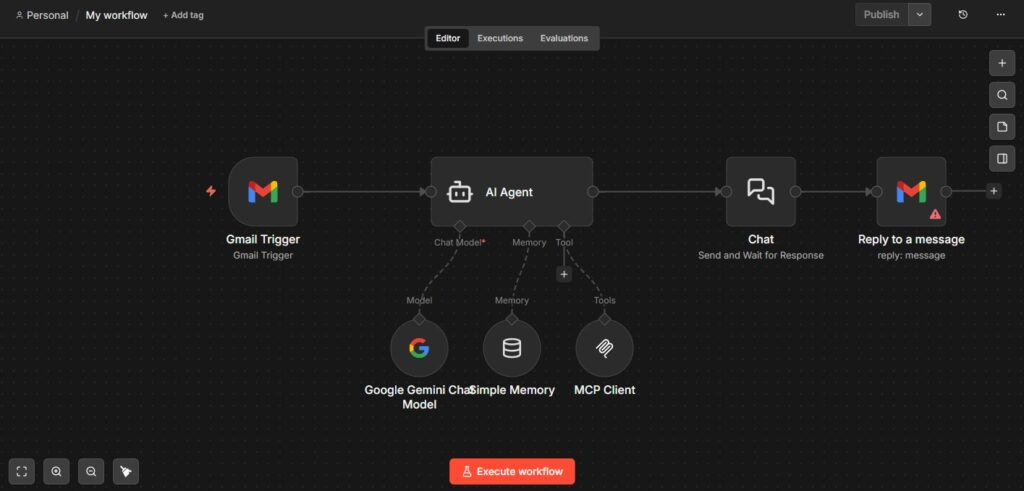Add a node with the top-right plus button
1024x491 pixels.
point(1002,63)
